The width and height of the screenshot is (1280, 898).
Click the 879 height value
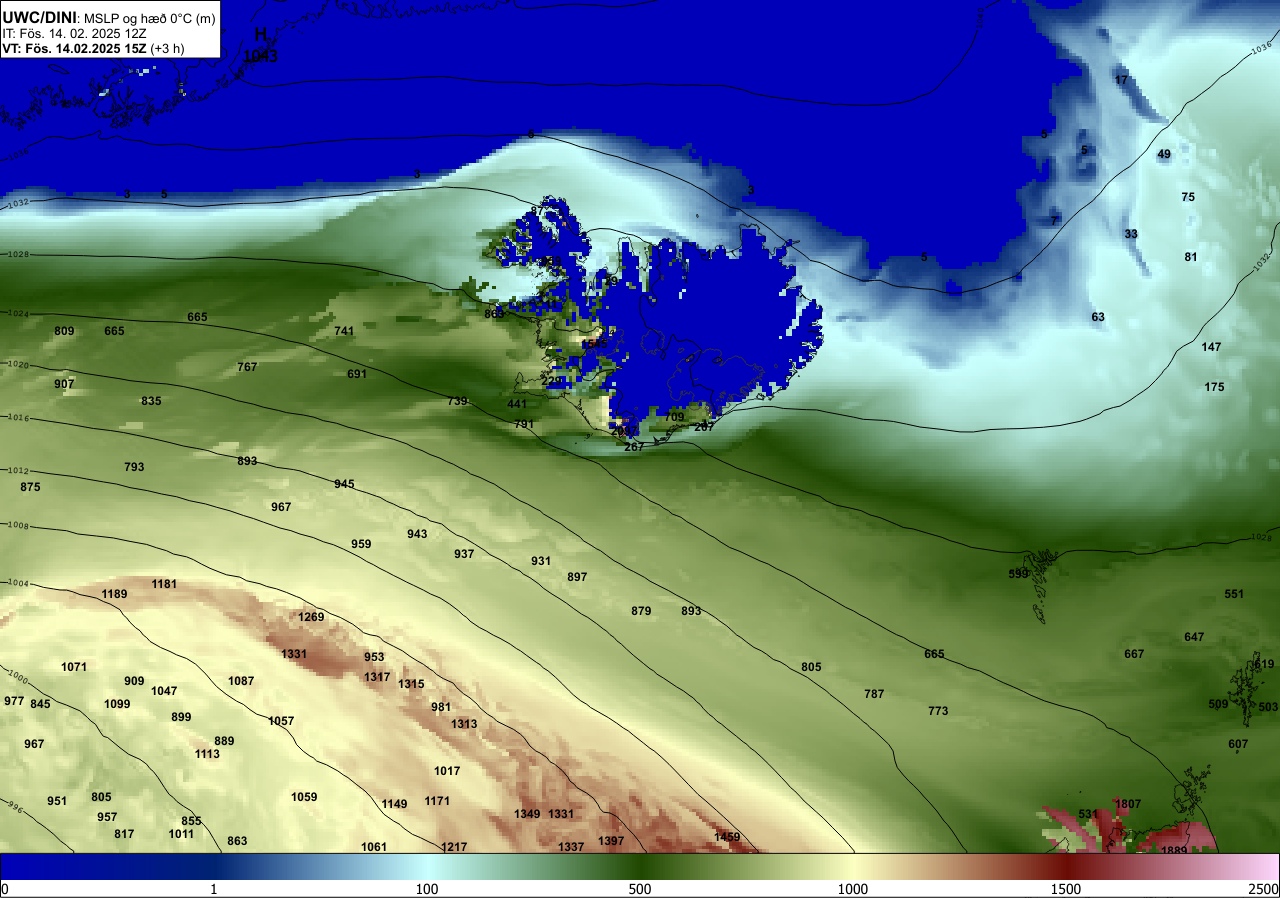tap(641, 611)
